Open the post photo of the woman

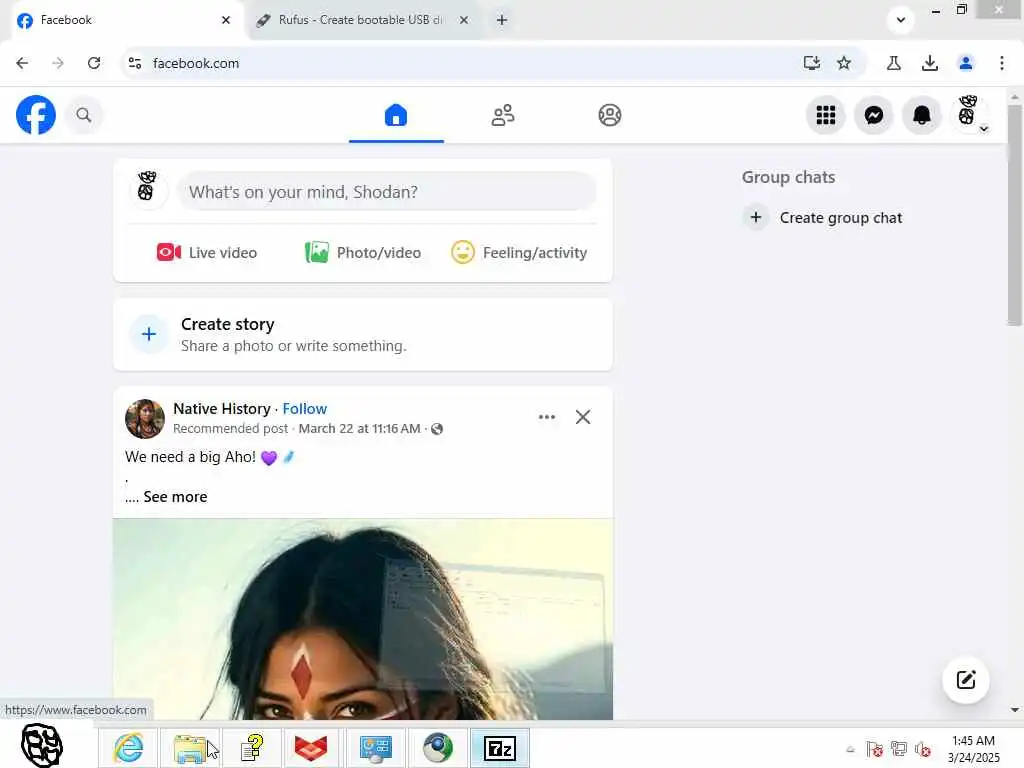[363, 619]
